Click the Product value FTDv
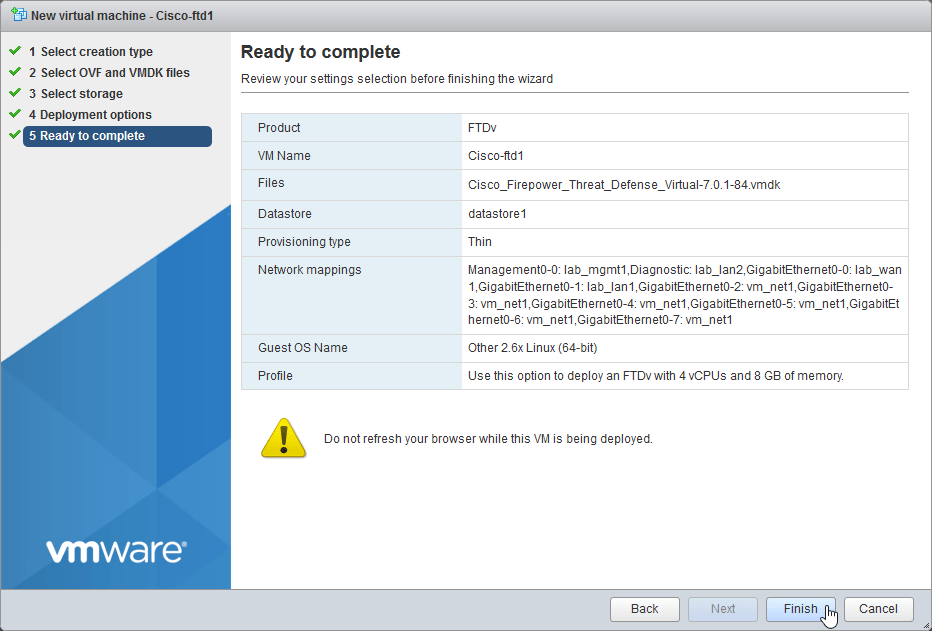 pyautogui.click(x=482, y=128)
